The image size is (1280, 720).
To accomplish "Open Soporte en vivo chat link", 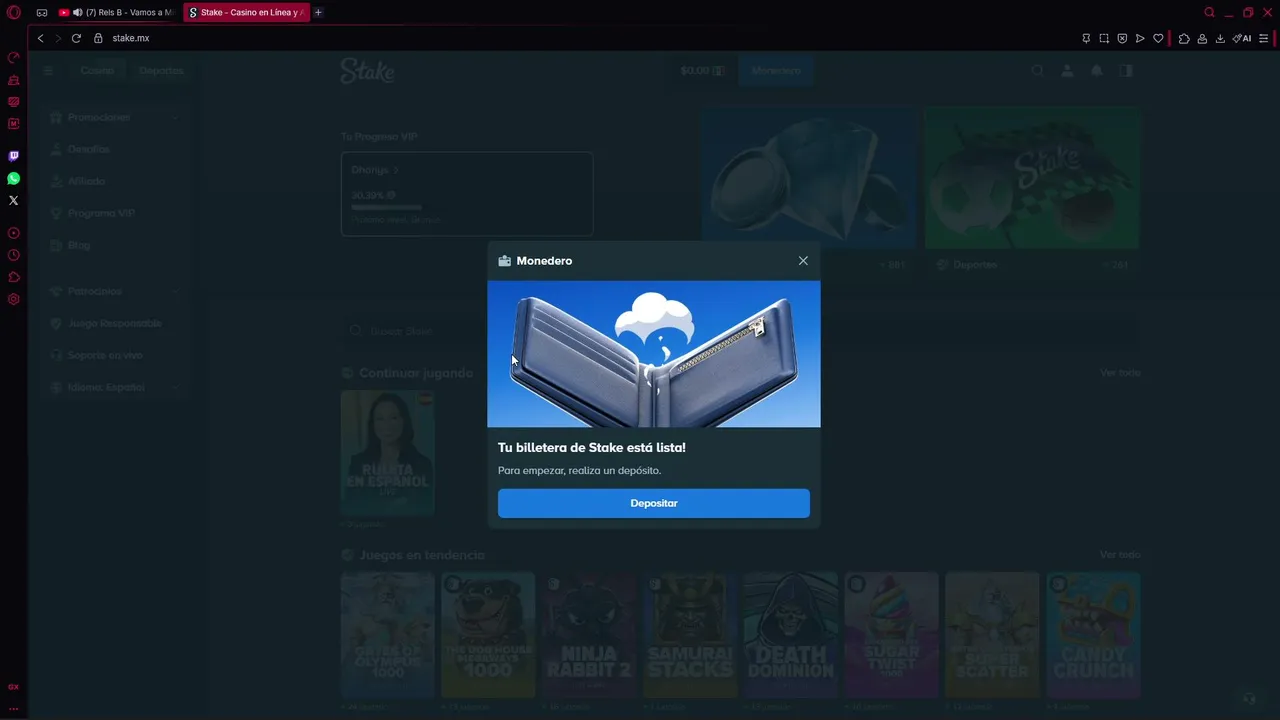I will tap(113, 355).
